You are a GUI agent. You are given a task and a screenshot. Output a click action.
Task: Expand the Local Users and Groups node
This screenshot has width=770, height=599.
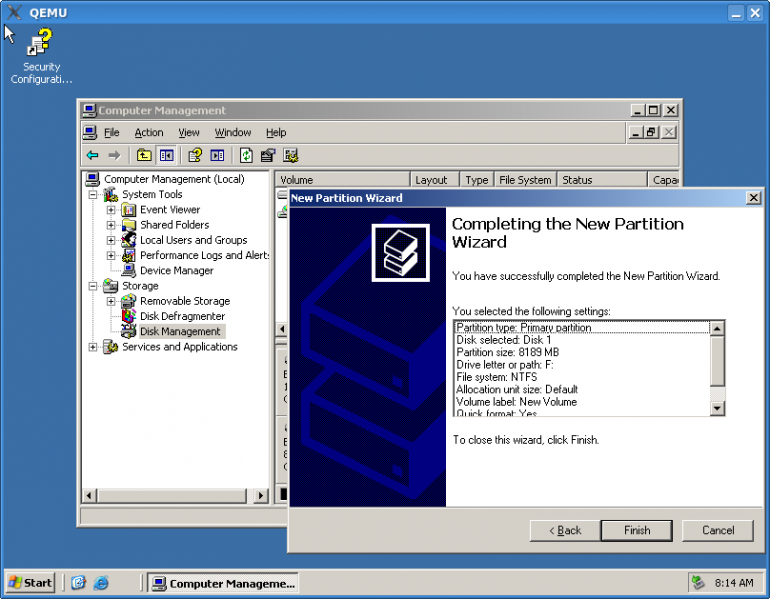click(x=111, y=240)
